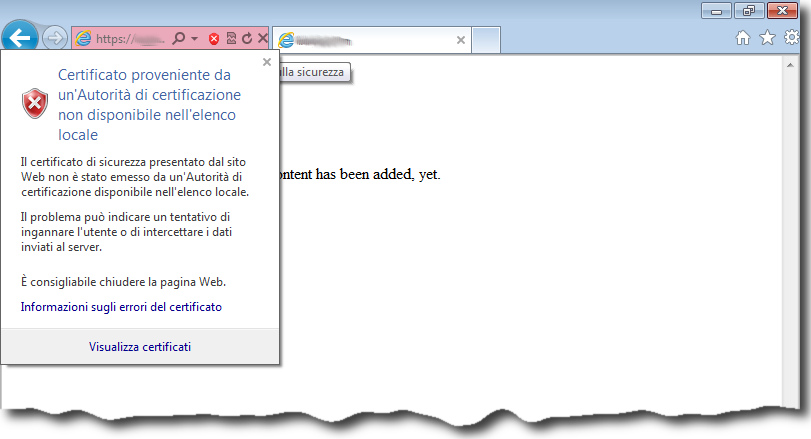Open 'Informazioni sugli errori del certificato' link

(121, 307)
